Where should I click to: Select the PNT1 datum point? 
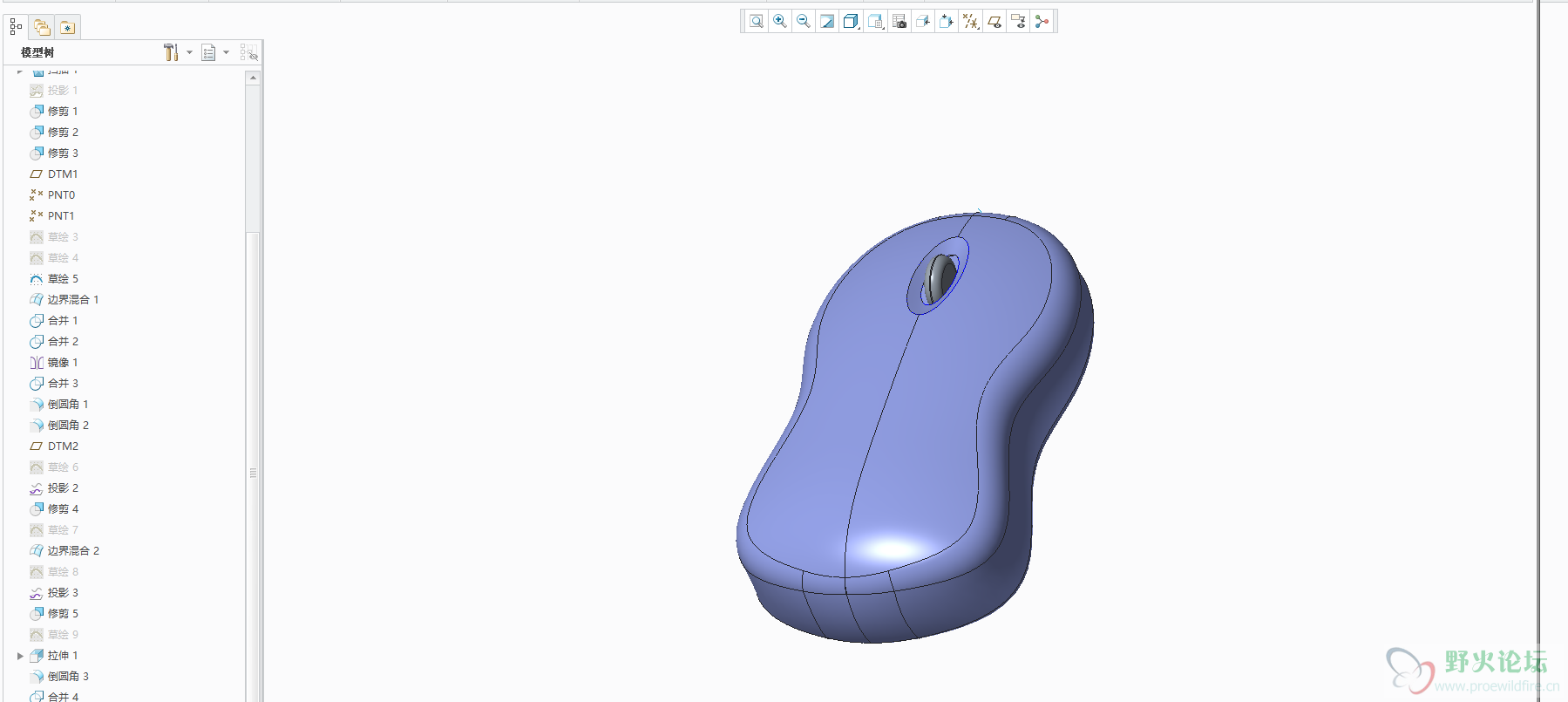52,216
